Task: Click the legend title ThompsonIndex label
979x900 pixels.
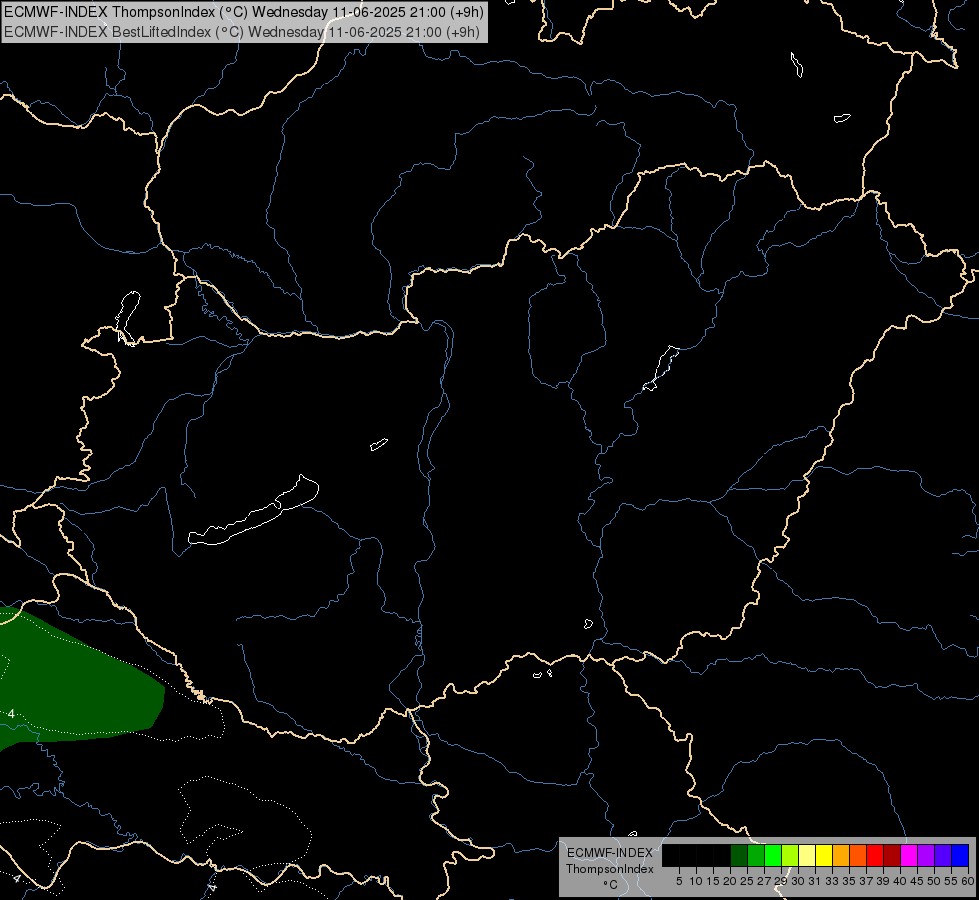Action: (609, 869)
